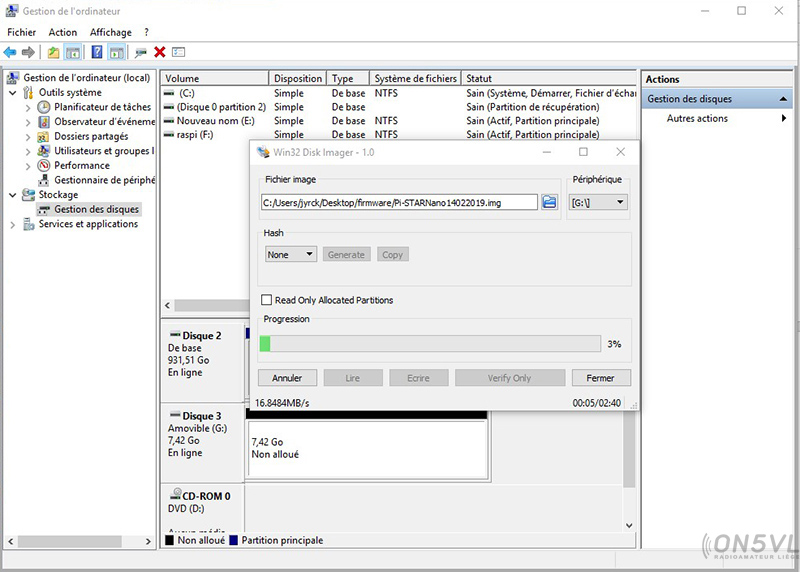Open the Affichage menu

(111, 32)
